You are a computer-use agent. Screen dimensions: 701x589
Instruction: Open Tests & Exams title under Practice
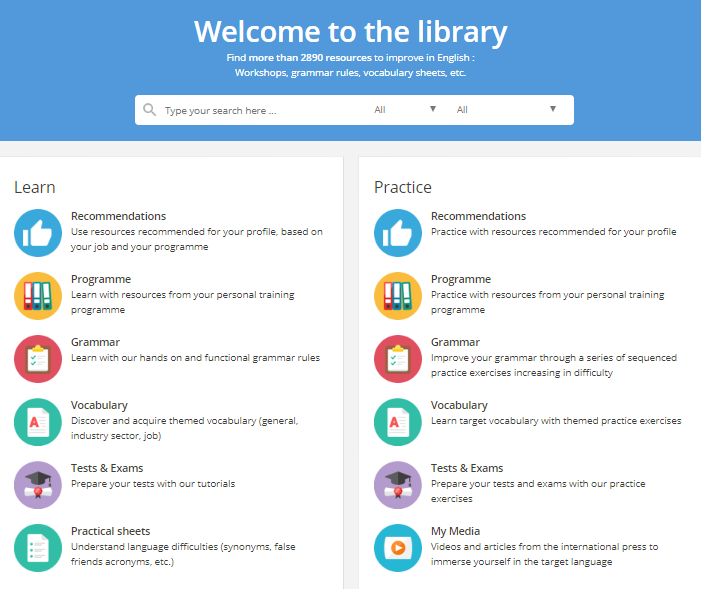pos(467,468)
